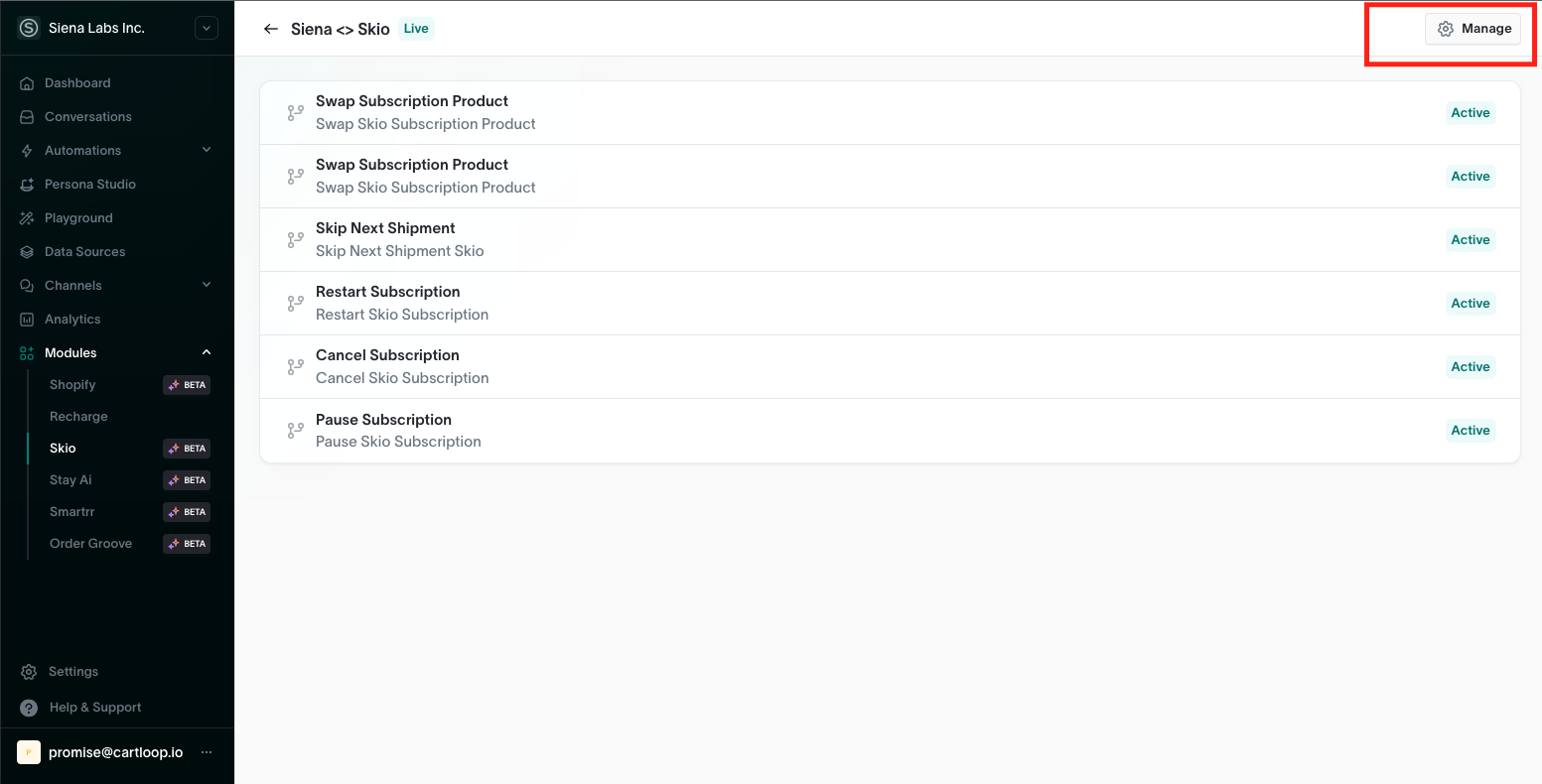Open the Siena Labs Inc. workspace dropdown

[x=207, y=28]
